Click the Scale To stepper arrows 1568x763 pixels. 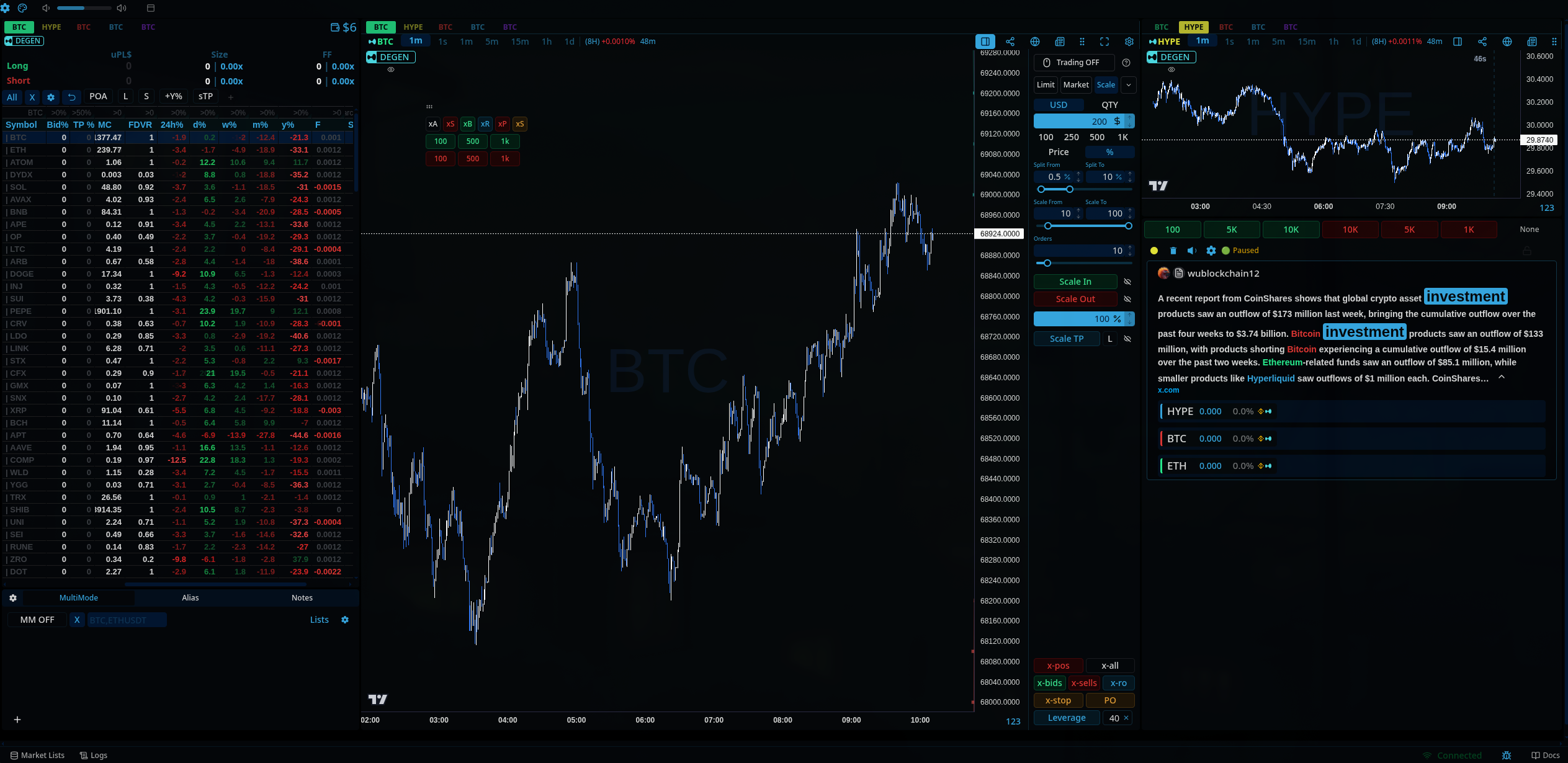[x=1130, y=213]
